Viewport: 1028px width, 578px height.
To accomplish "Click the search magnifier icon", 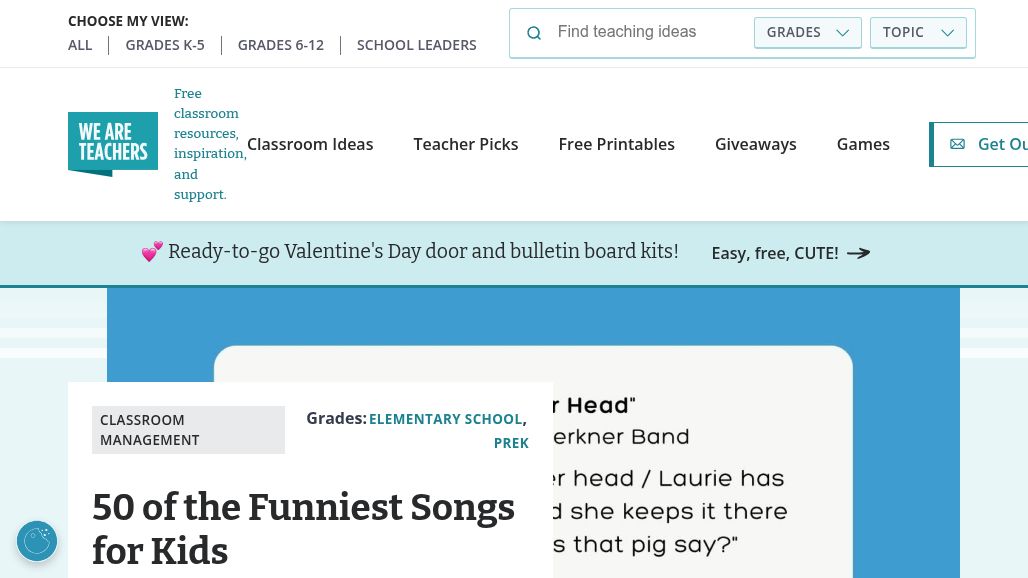I will pos(534,33).
